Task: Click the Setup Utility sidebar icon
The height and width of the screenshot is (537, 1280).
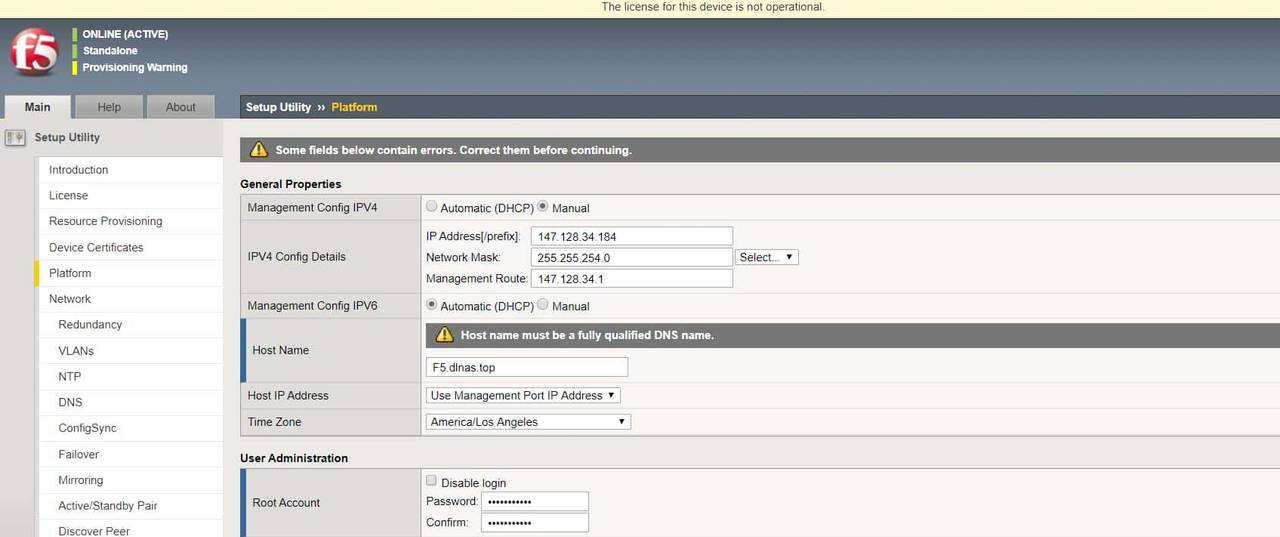Action: [15, 138]
